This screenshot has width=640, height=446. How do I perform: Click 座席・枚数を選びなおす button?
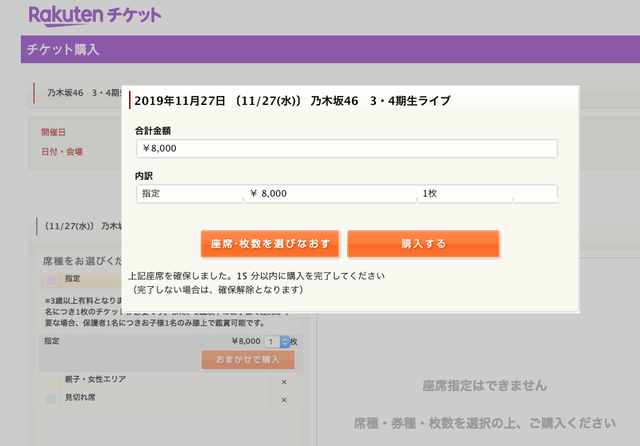tap(270, 244)
